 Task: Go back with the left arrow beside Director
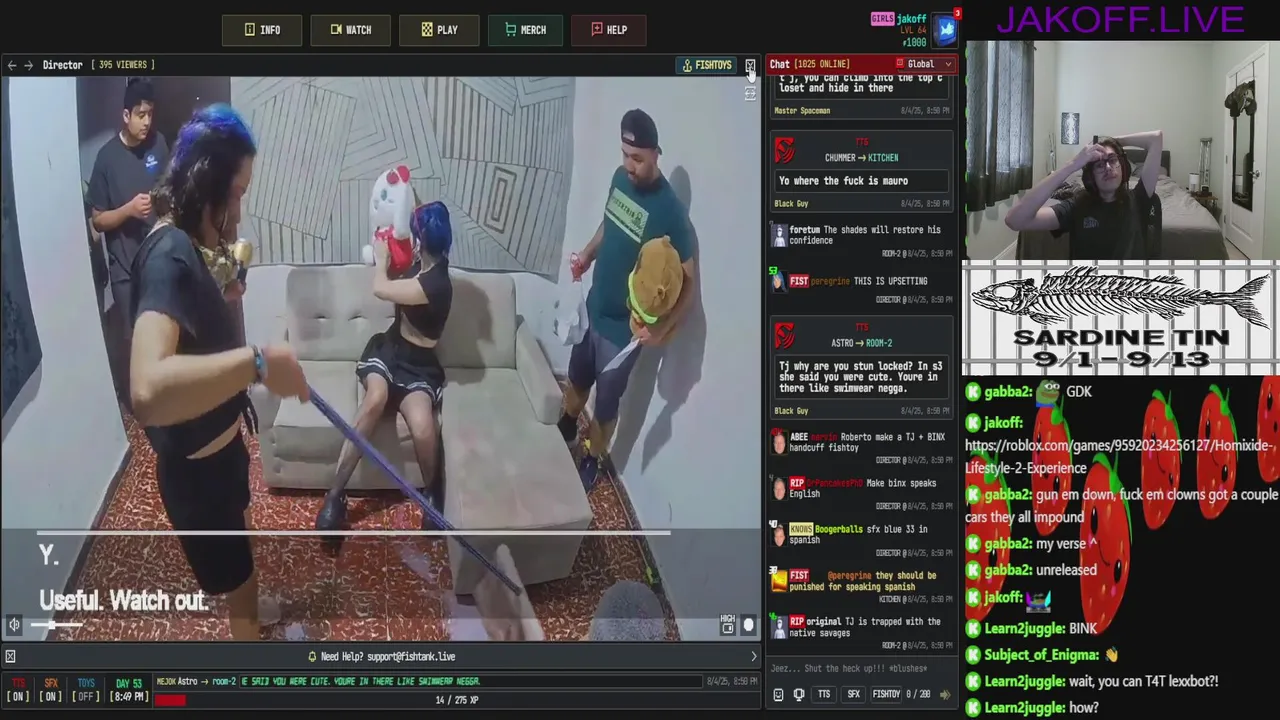click(x=12, y=65)
